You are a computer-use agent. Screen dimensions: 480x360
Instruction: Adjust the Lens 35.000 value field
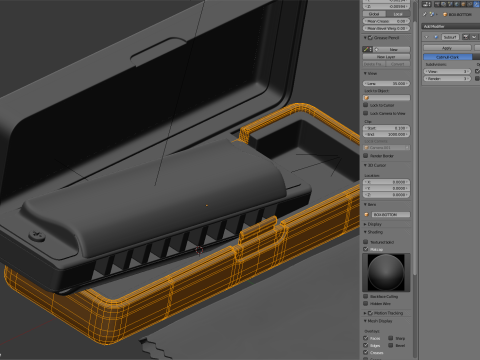click(386, 83)
